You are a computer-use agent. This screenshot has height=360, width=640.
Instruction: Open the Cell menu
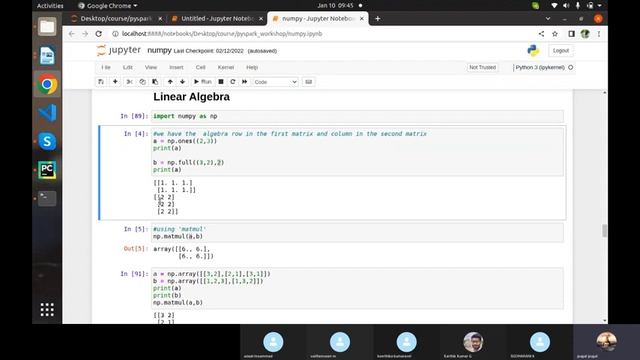[x=200, y=67]
